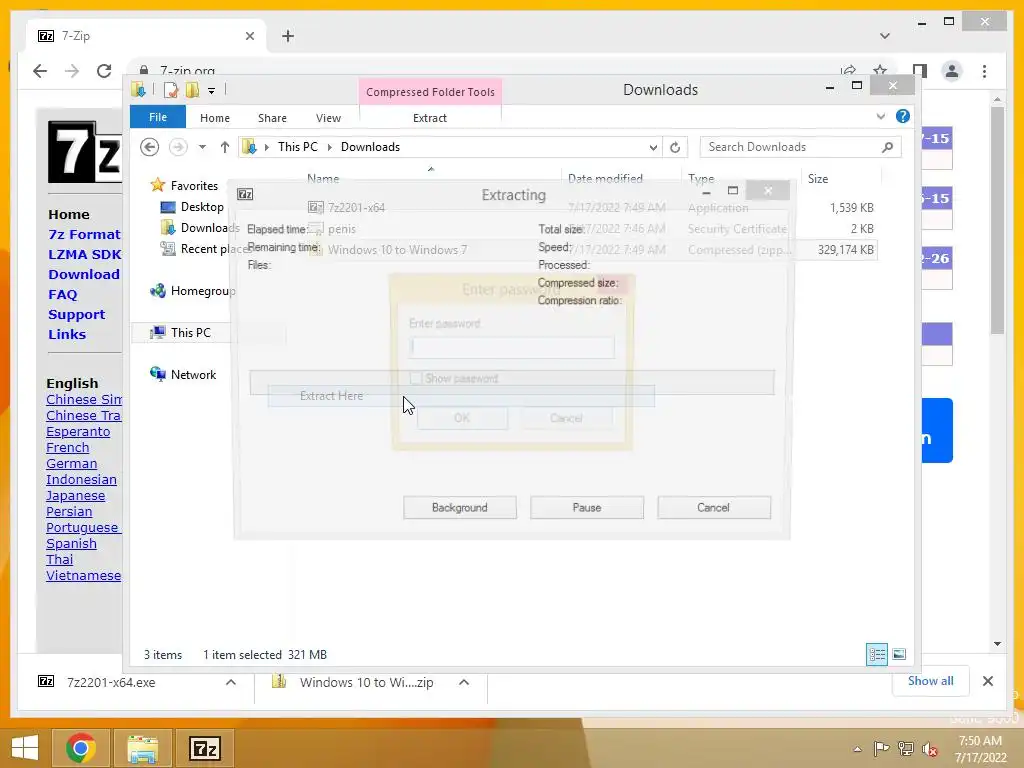The image size is (1024, 768).
Task: Click the 329,174 KB size cell
Action: 845,249
